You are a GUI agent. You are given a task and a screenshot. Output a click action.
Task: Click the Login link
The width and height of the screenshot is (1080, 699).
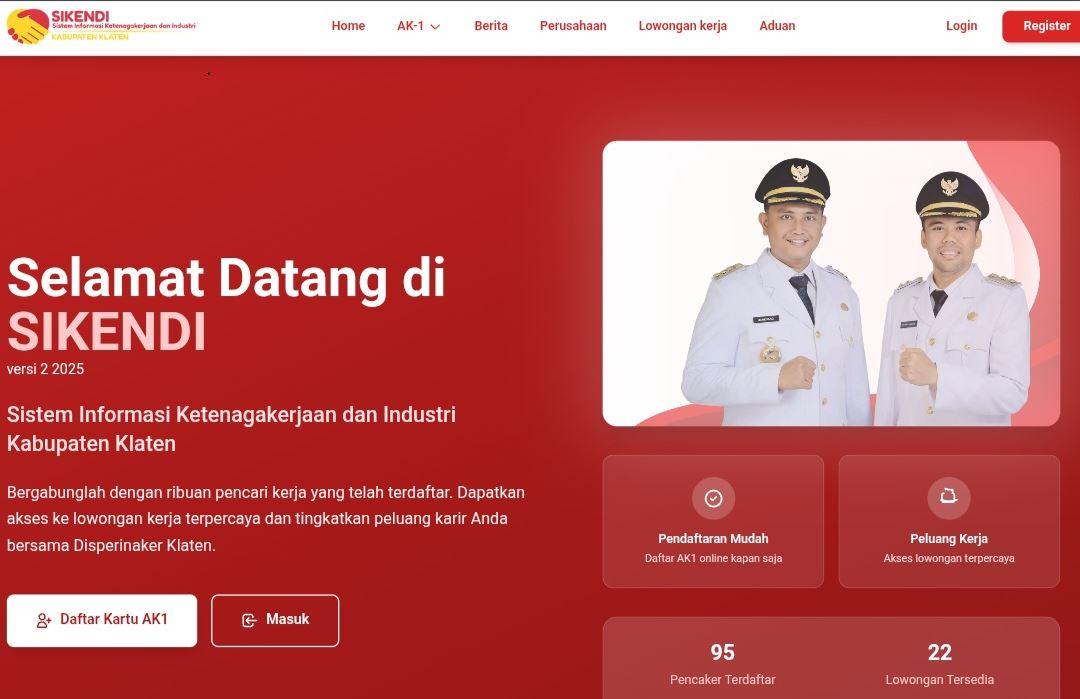[962, 26]
